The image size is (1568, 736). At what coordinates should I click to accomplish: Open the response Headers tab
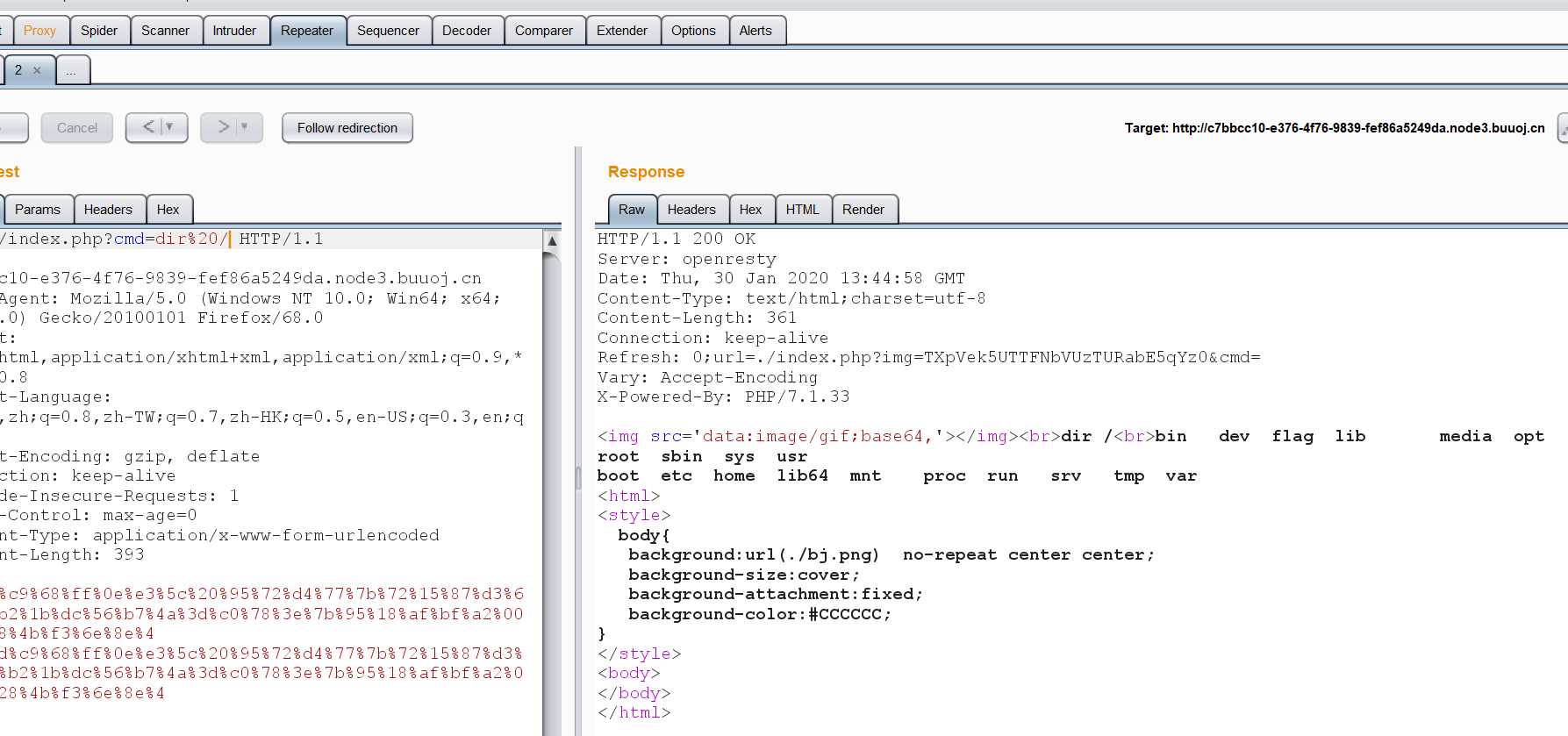click(691, 210)
